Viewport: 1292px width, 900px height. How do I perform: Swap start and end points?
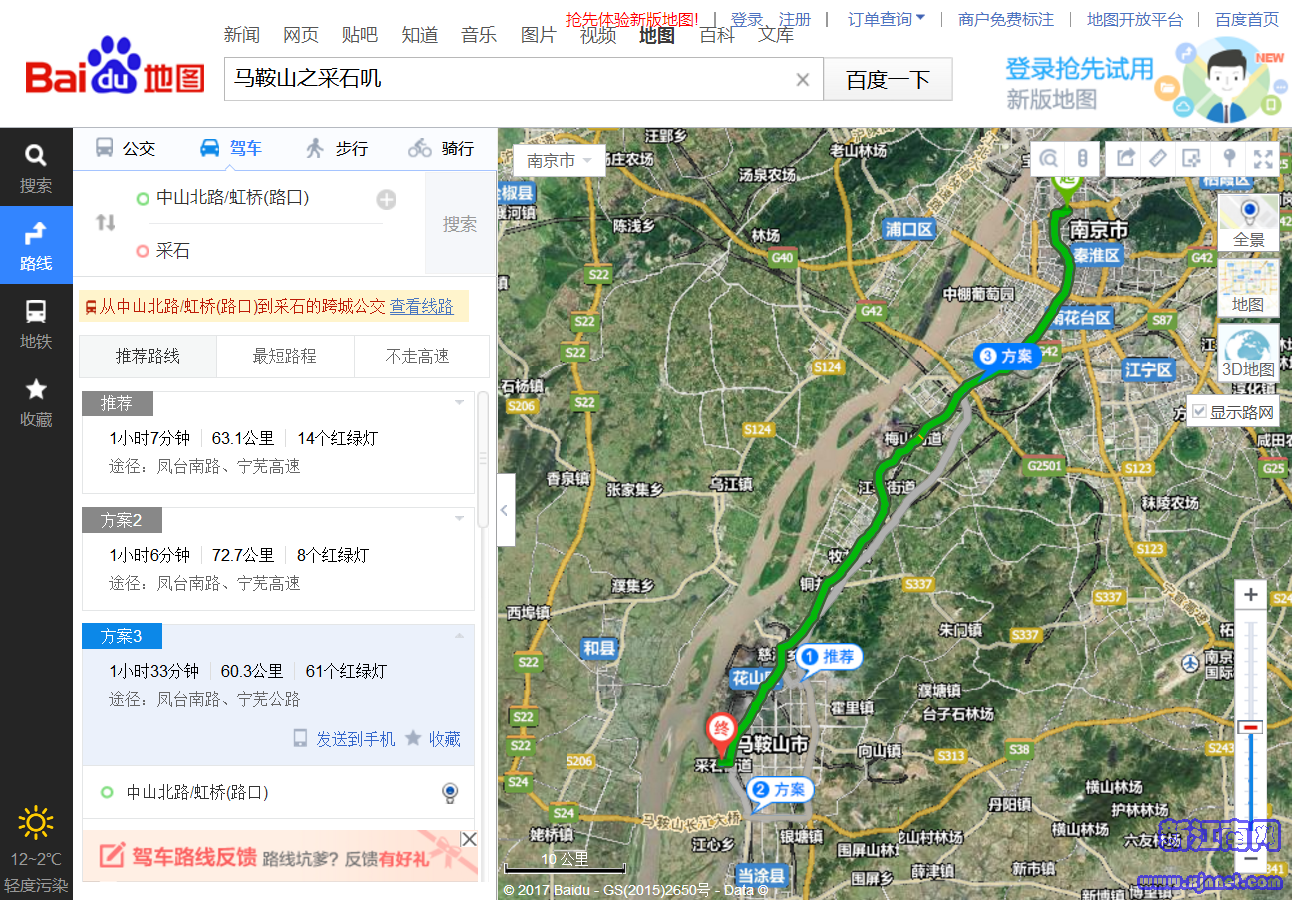click(105, 223)
